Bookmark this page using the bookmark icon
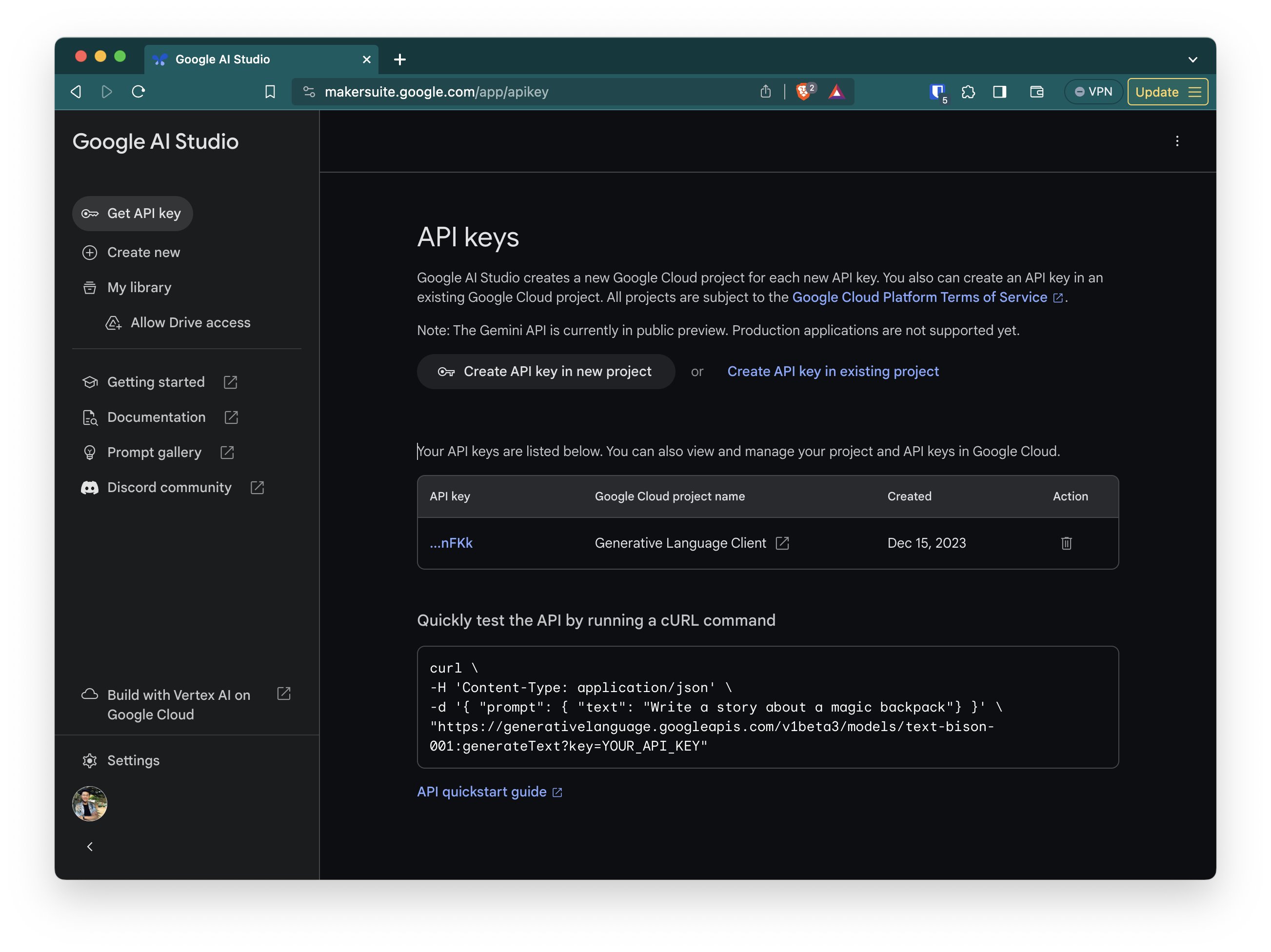This screenshot has width=1271, height=952. [270, 92]
